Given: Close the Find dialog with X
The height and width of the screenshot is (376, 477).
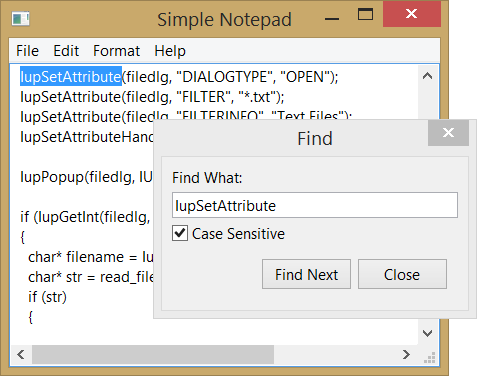Looking at the screenshot, I should click(448, 133).
